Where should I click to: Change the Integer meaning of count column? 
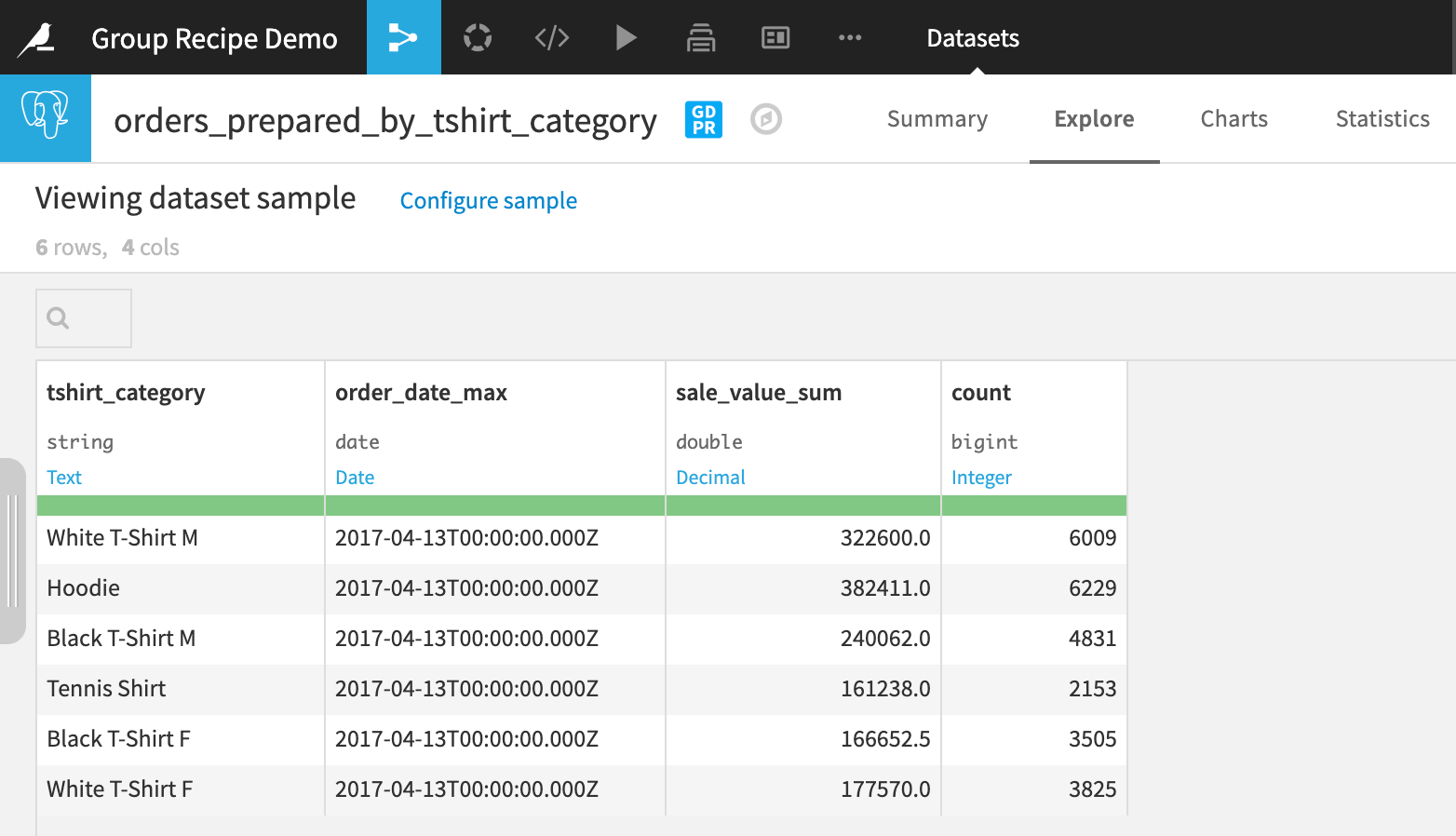[x=981, y=477]
